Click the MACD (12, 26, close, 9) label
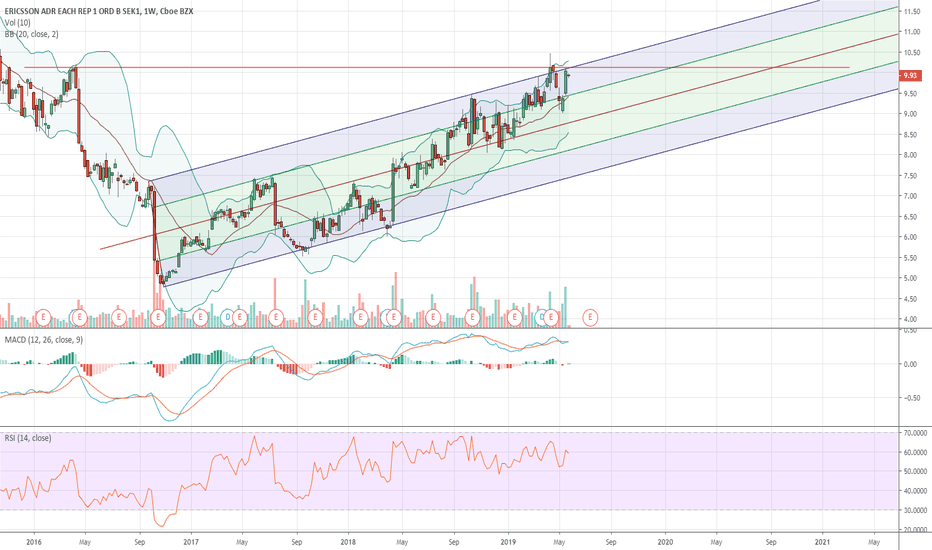Image resolution: width=932 pixels, height=550 pixels. coord(44,340)
